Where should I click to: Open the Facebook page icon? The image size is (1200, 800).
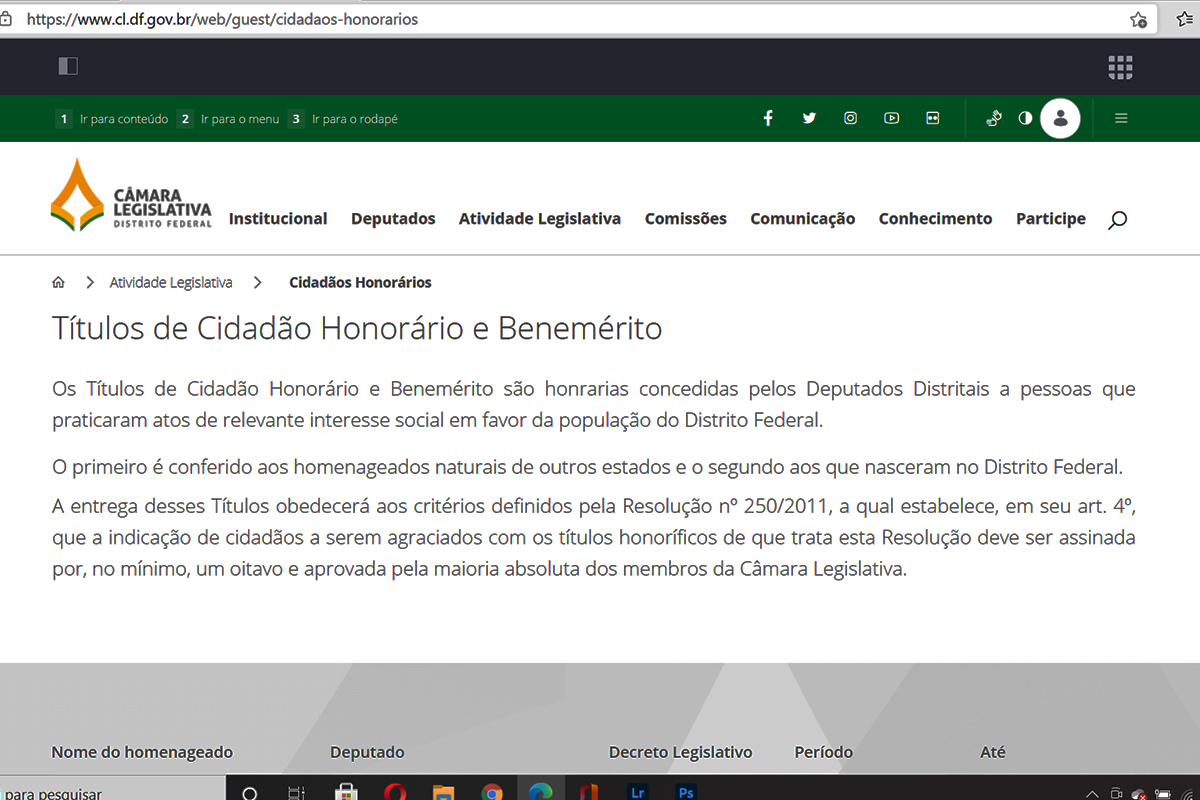click(768, 118)
